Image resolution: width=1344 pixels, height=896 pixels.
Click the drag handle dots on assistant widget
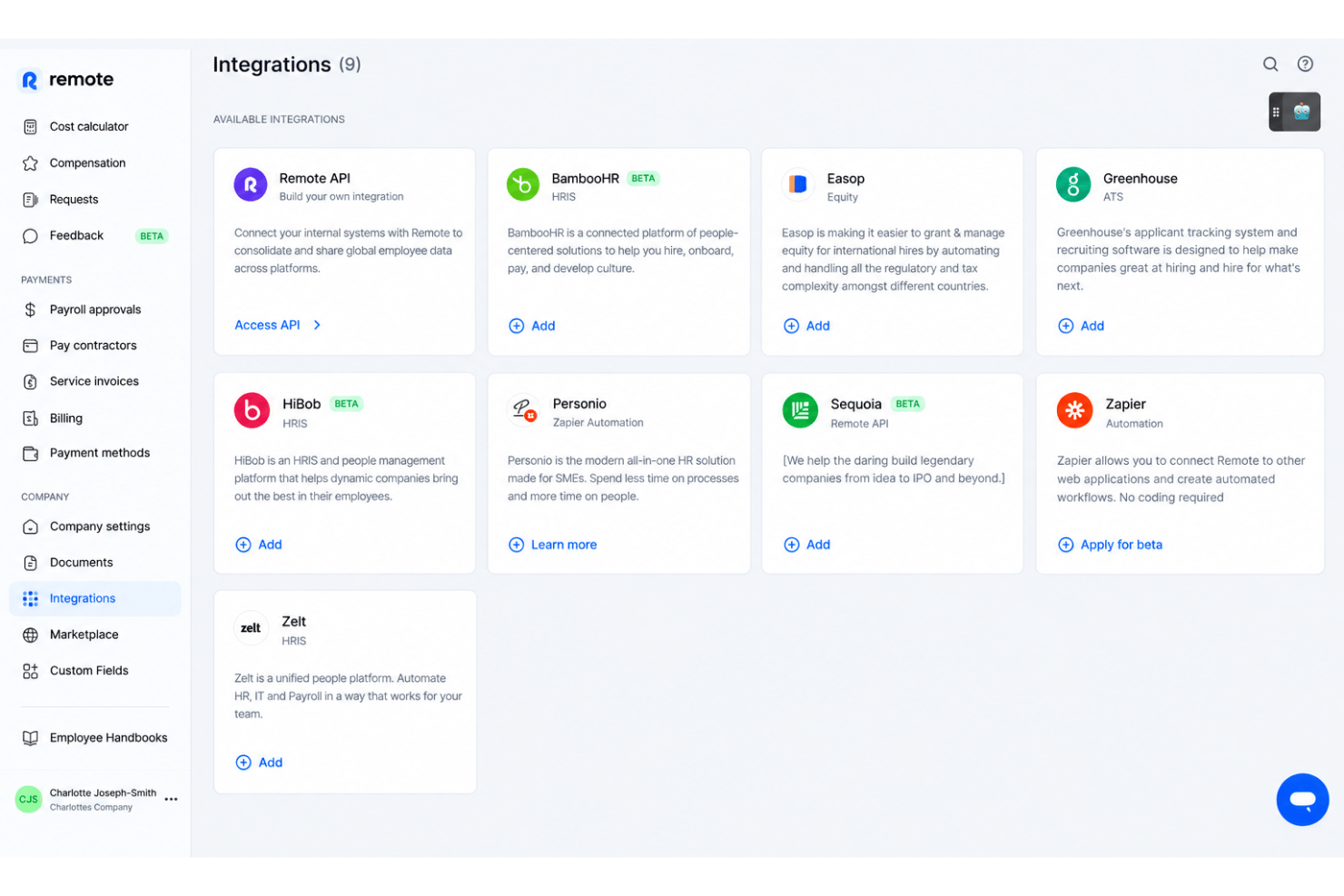tap(1276, 113)
